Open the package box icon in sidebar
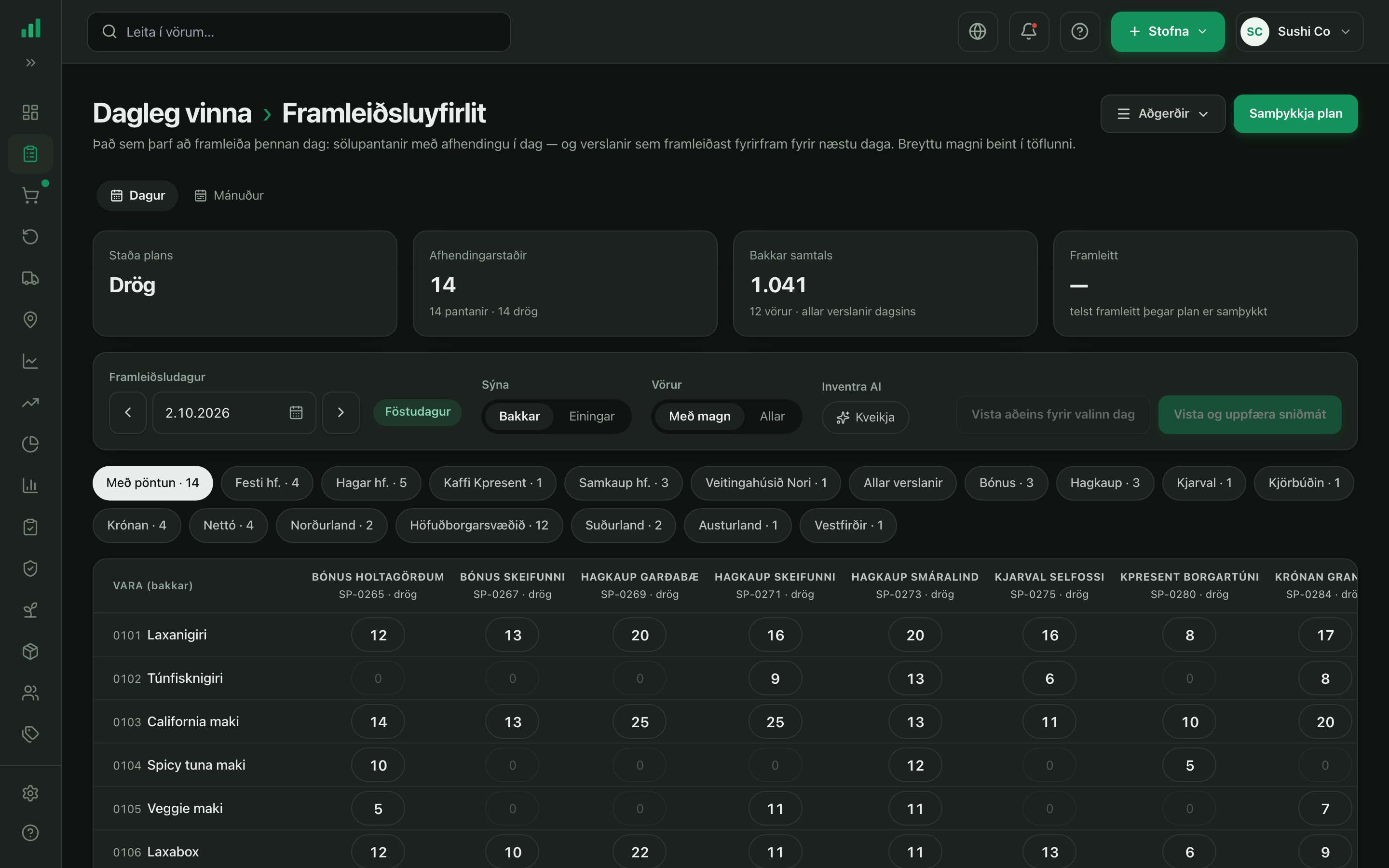 (x=30, y=651)
